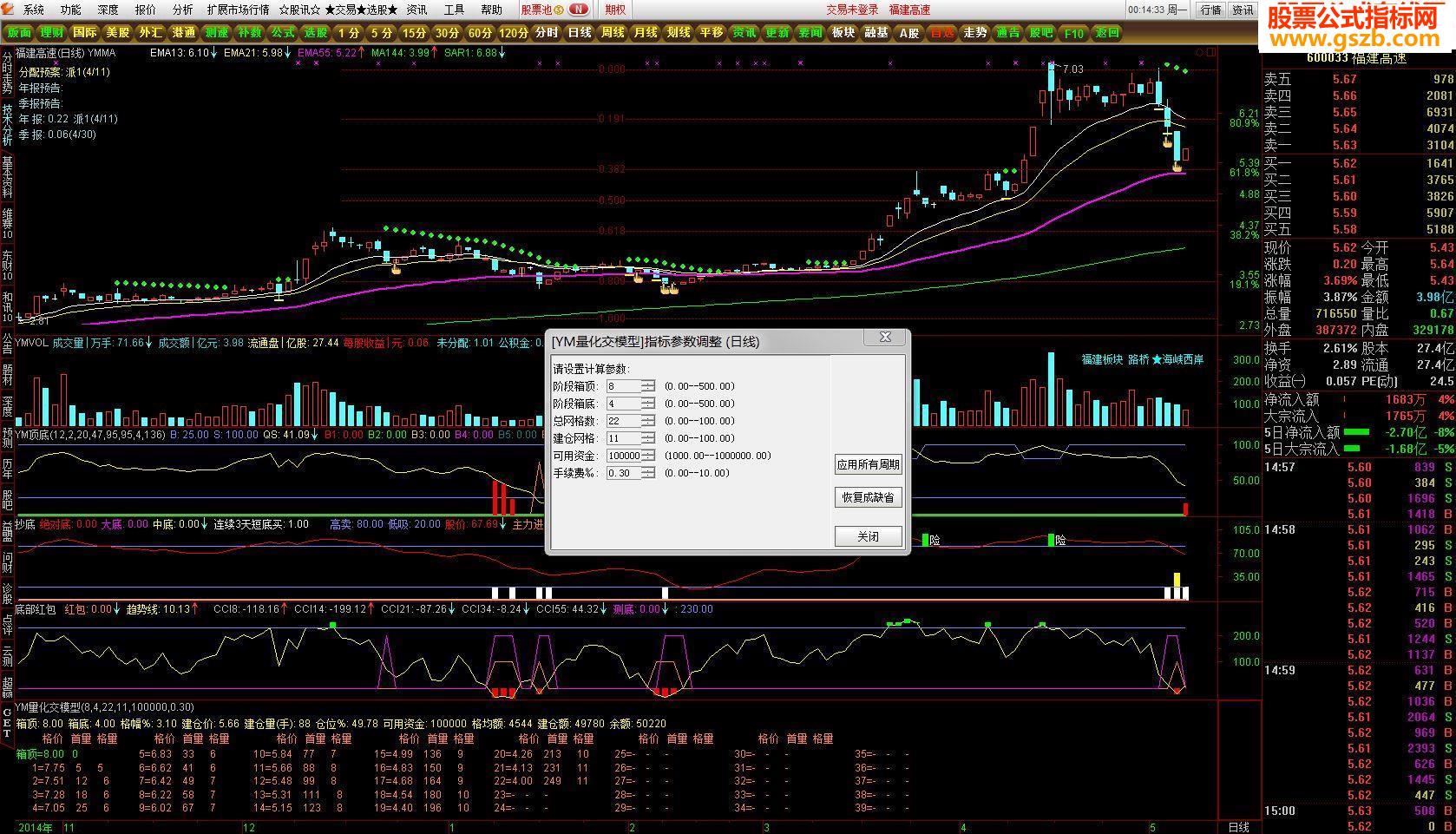Select the 技术分析 side tab
The image size is (1456, 834).
(x=7, y=126)
